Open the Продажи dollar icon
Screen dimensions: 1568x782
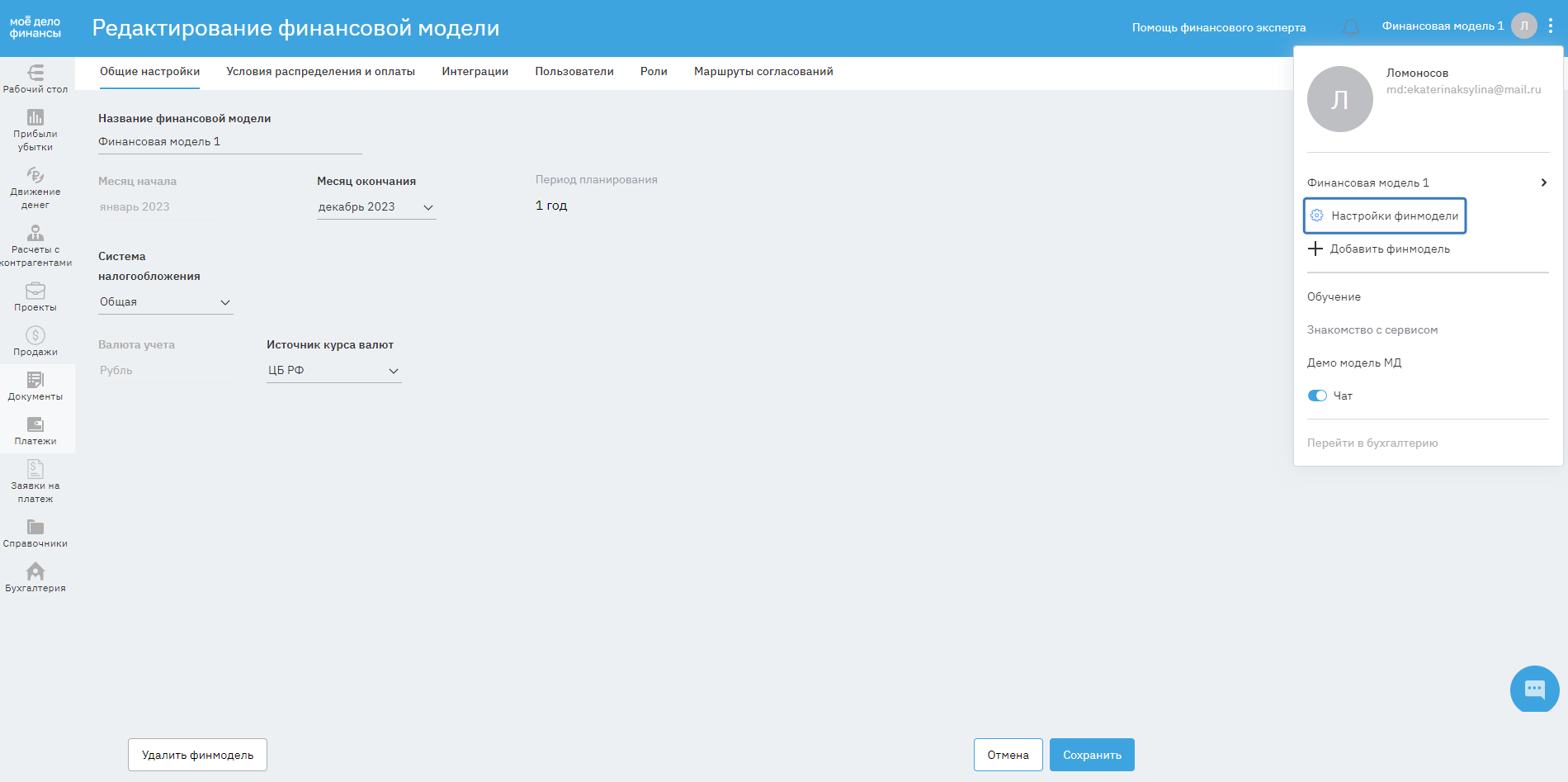pyautogui.click(x=35, y=335)
